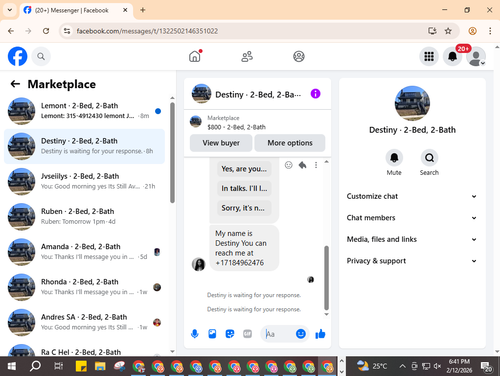Click the View buyer button
Viewport: 500px width, 376px height.
221,143
